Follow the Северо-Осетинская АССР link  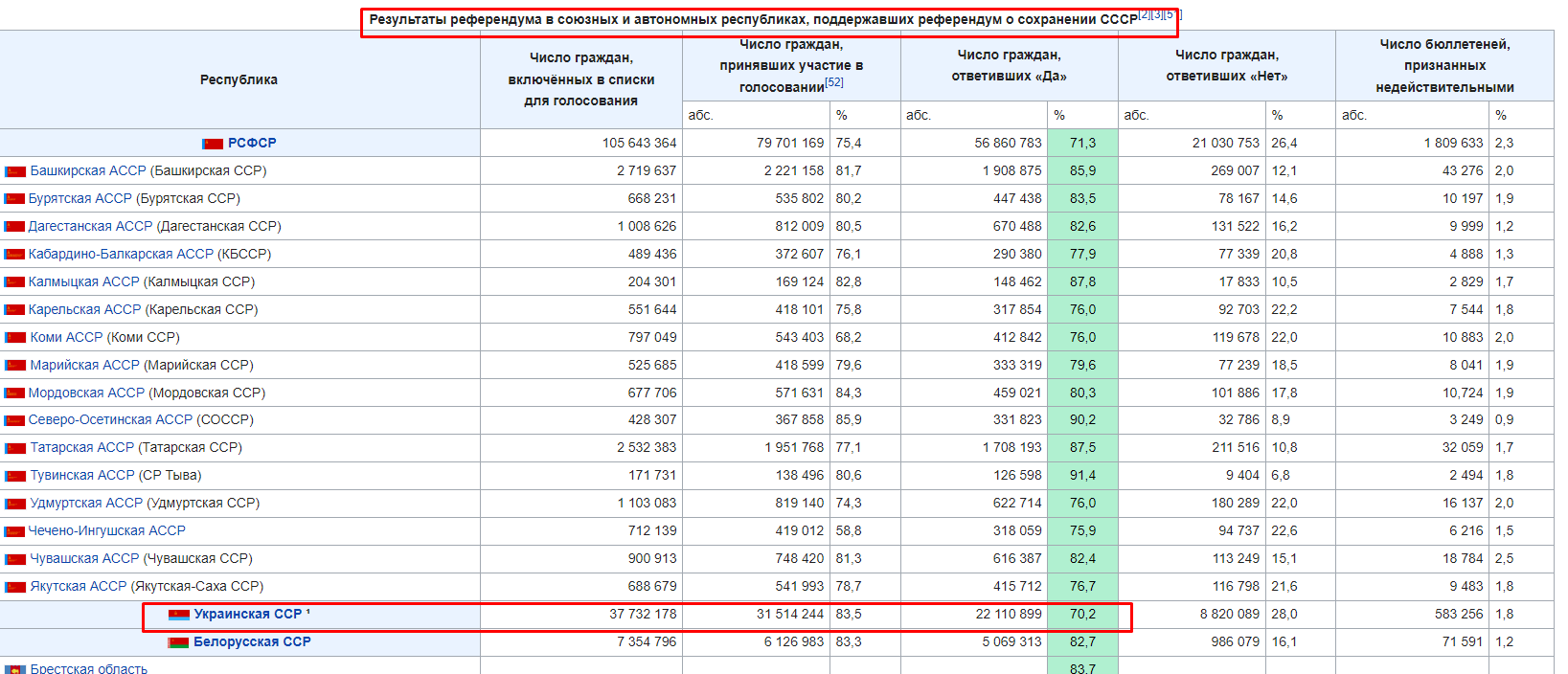tap(110, 419)
